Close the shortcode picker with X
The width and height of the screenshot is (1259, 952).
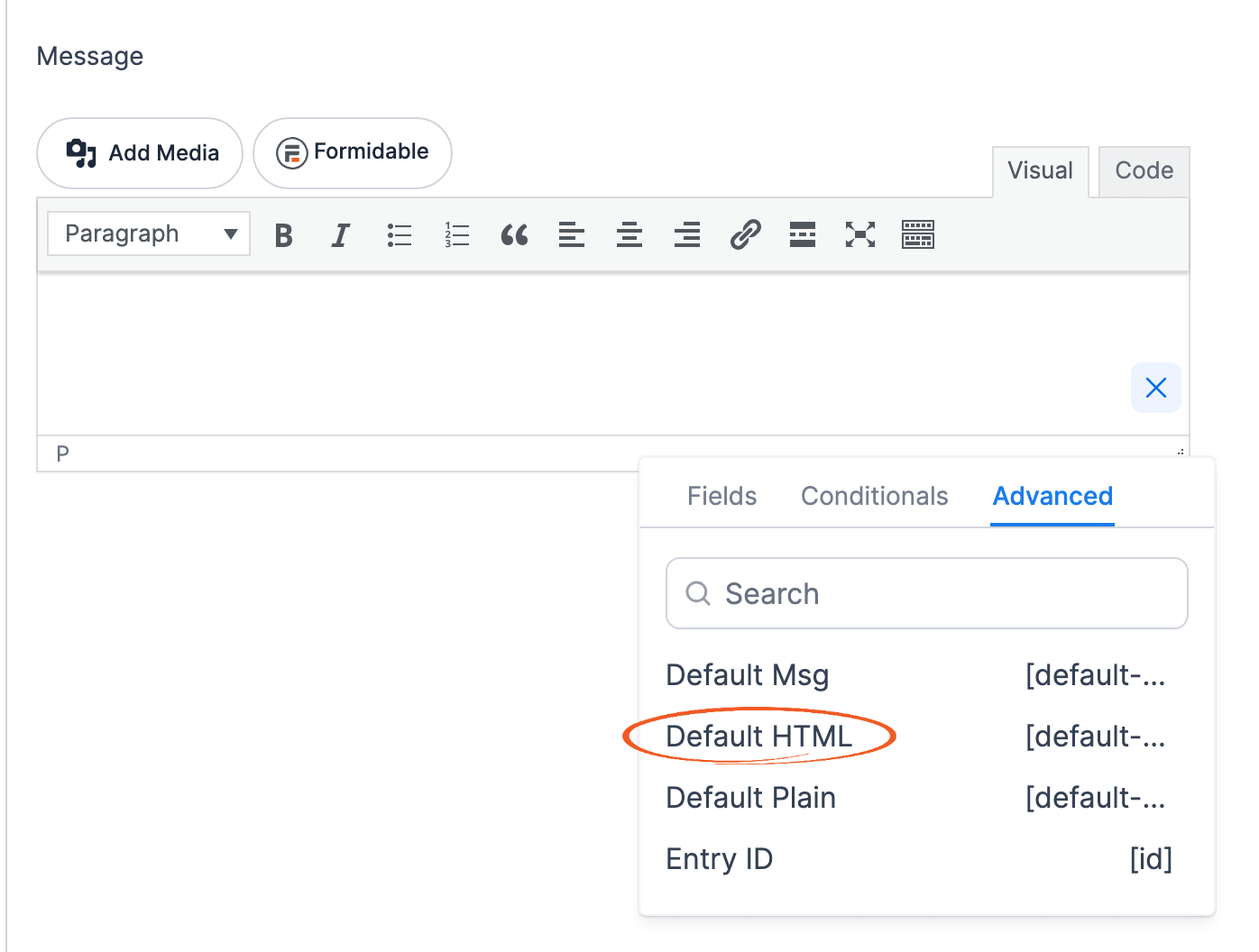point(1156,388)
